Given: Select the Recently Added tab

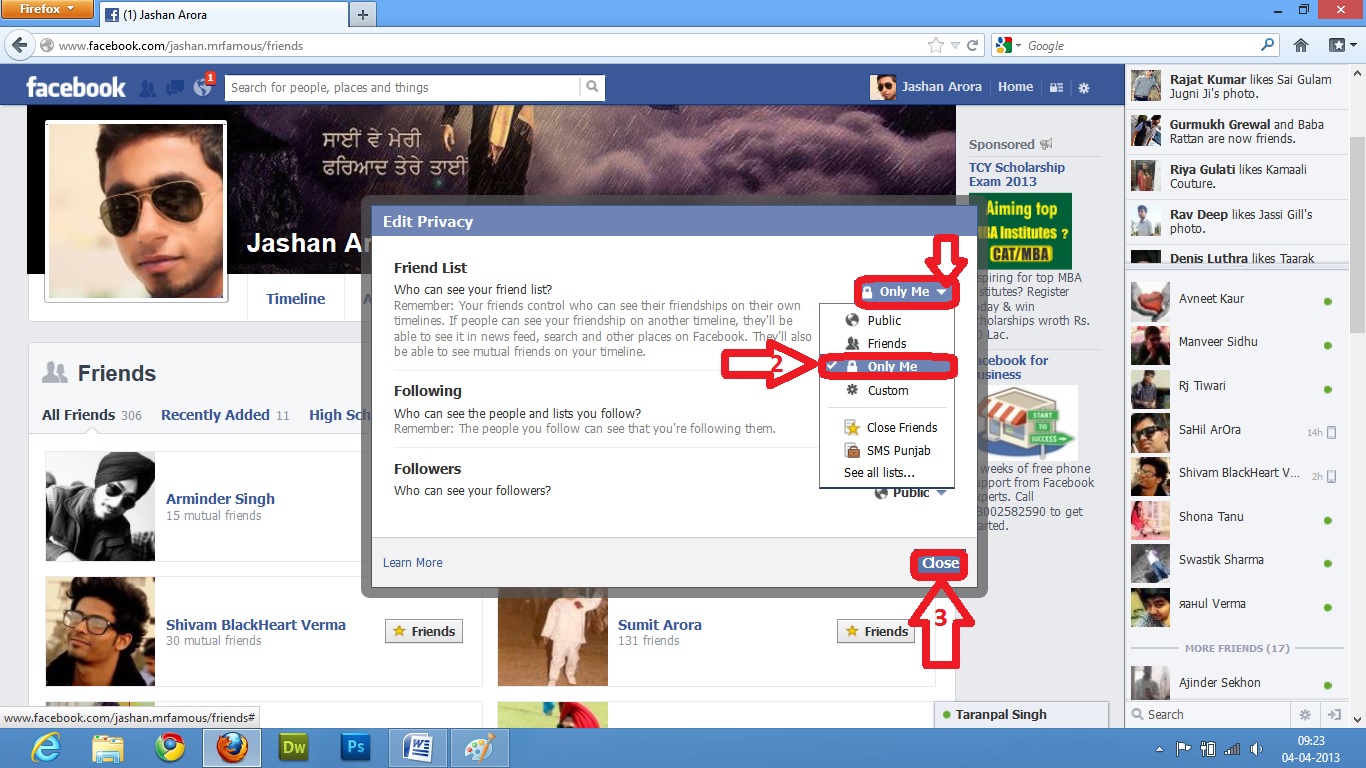Looking at the screenshot, I should tap(225, 415).
